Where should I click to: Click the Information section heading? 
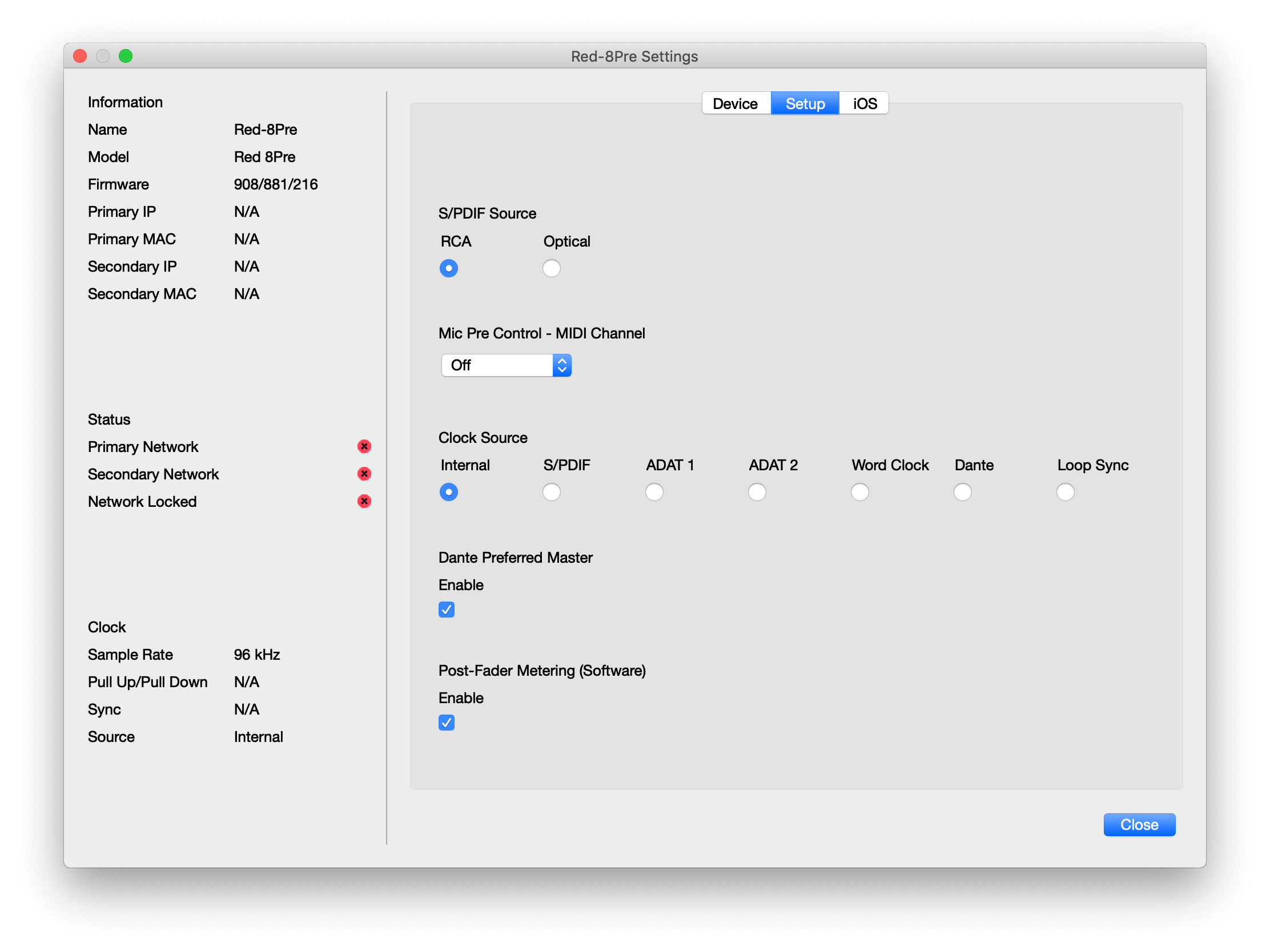tap(125, 102)
